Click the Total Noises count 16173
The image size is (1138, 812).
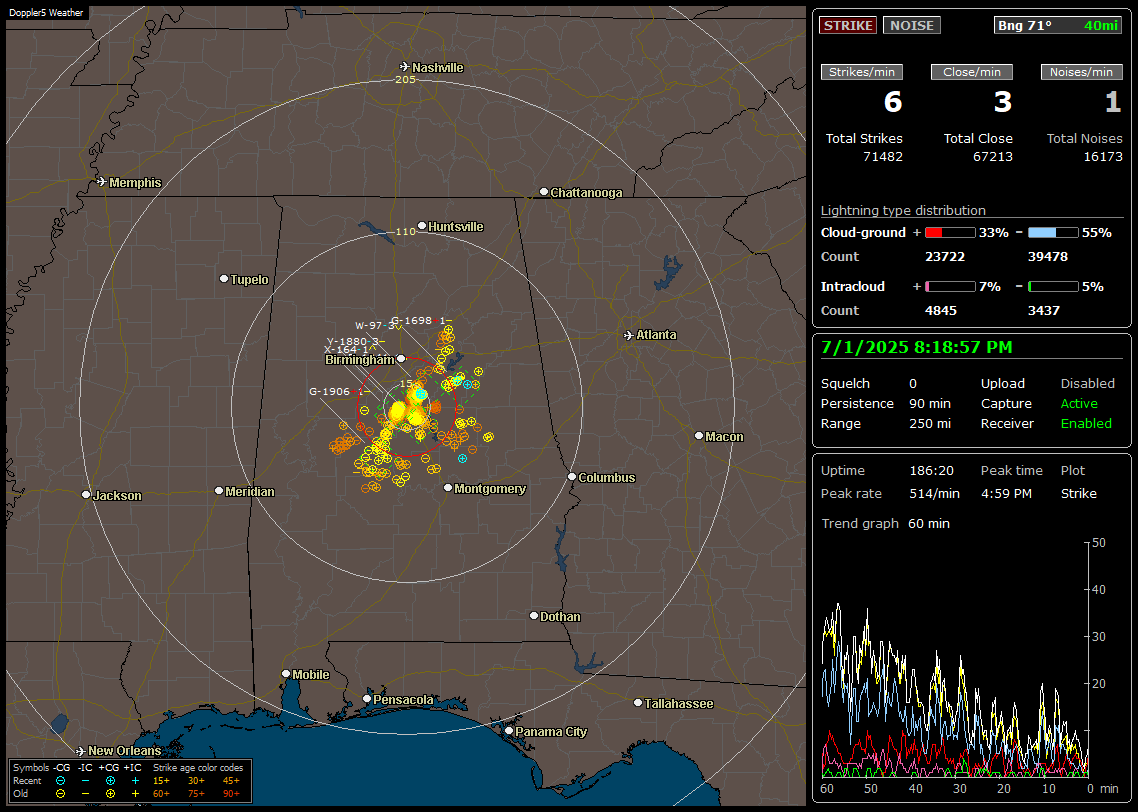click(x=1102, y=157)
